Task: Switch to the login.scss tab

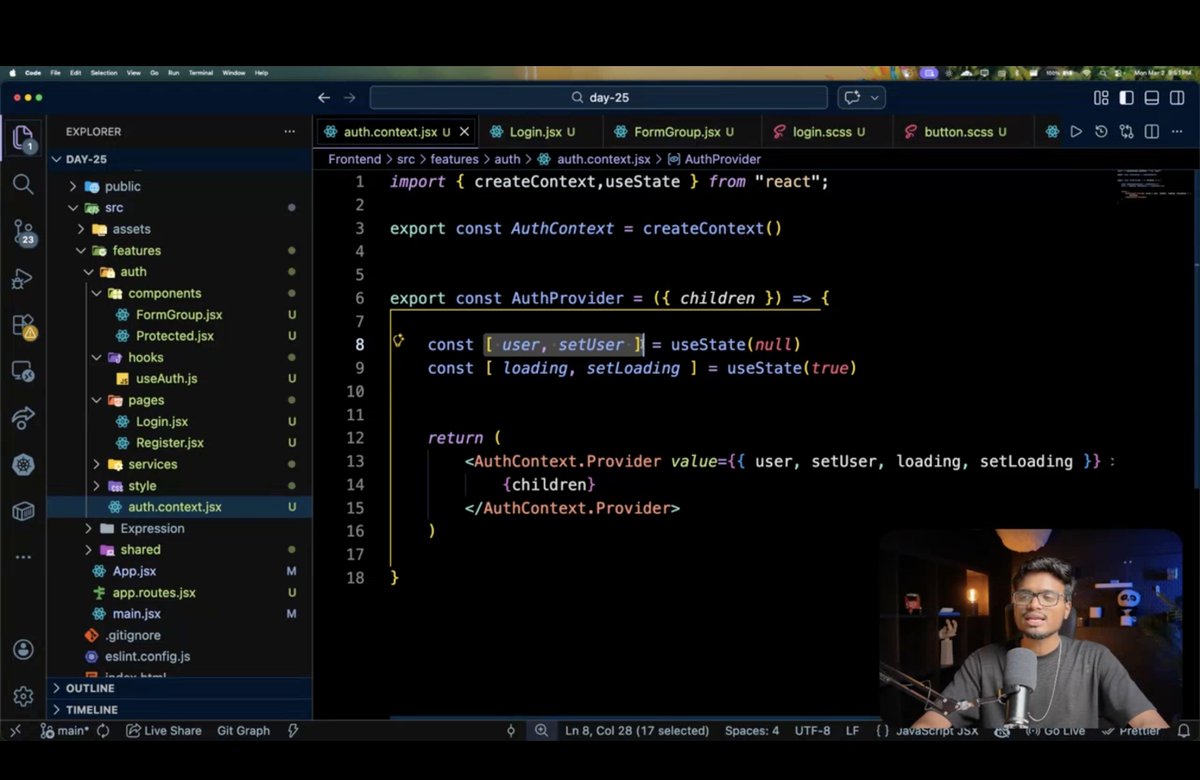Action: [x=828, y=131]
